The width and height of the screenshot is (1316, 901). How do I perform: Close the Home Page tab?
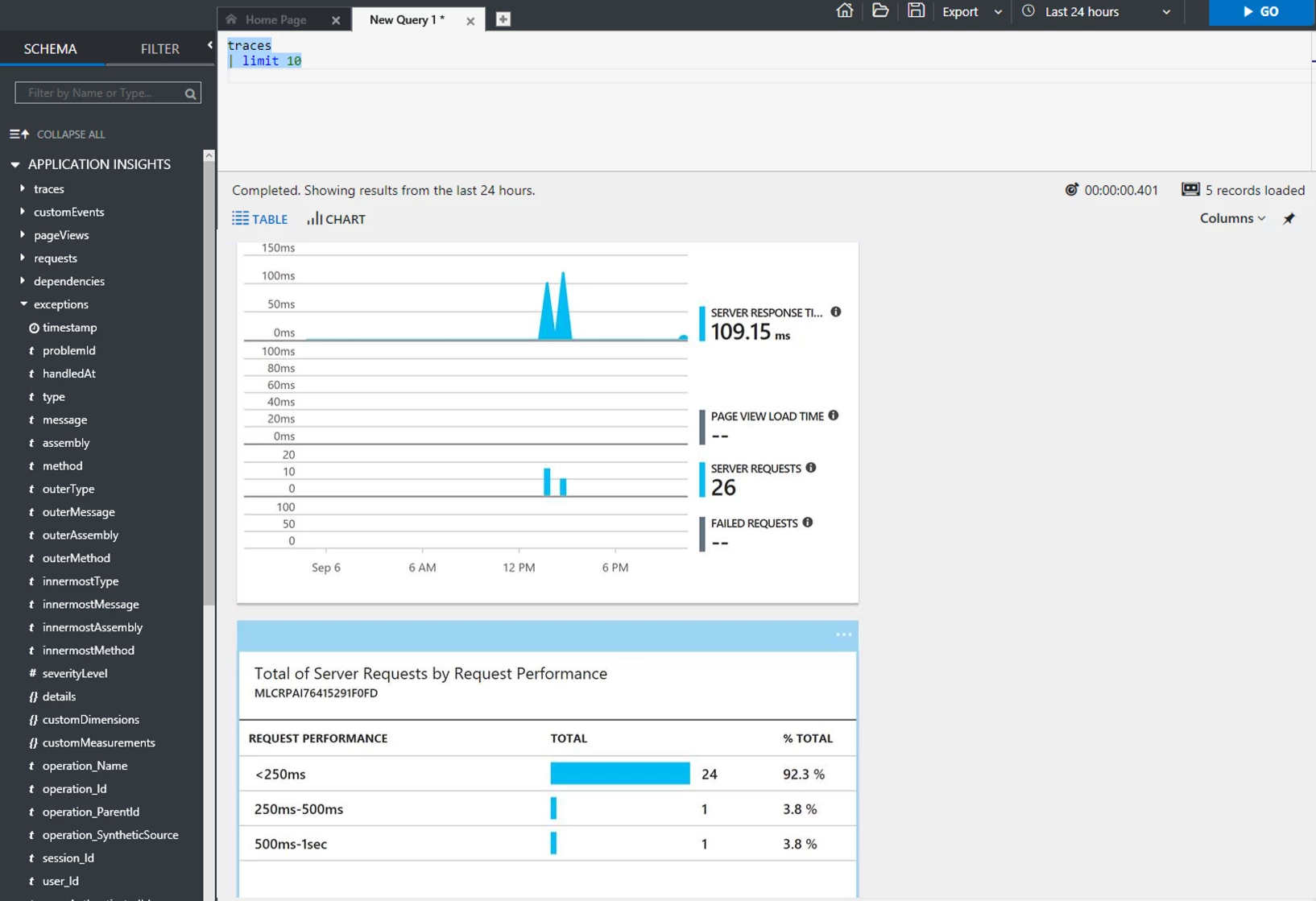point(336,21)
